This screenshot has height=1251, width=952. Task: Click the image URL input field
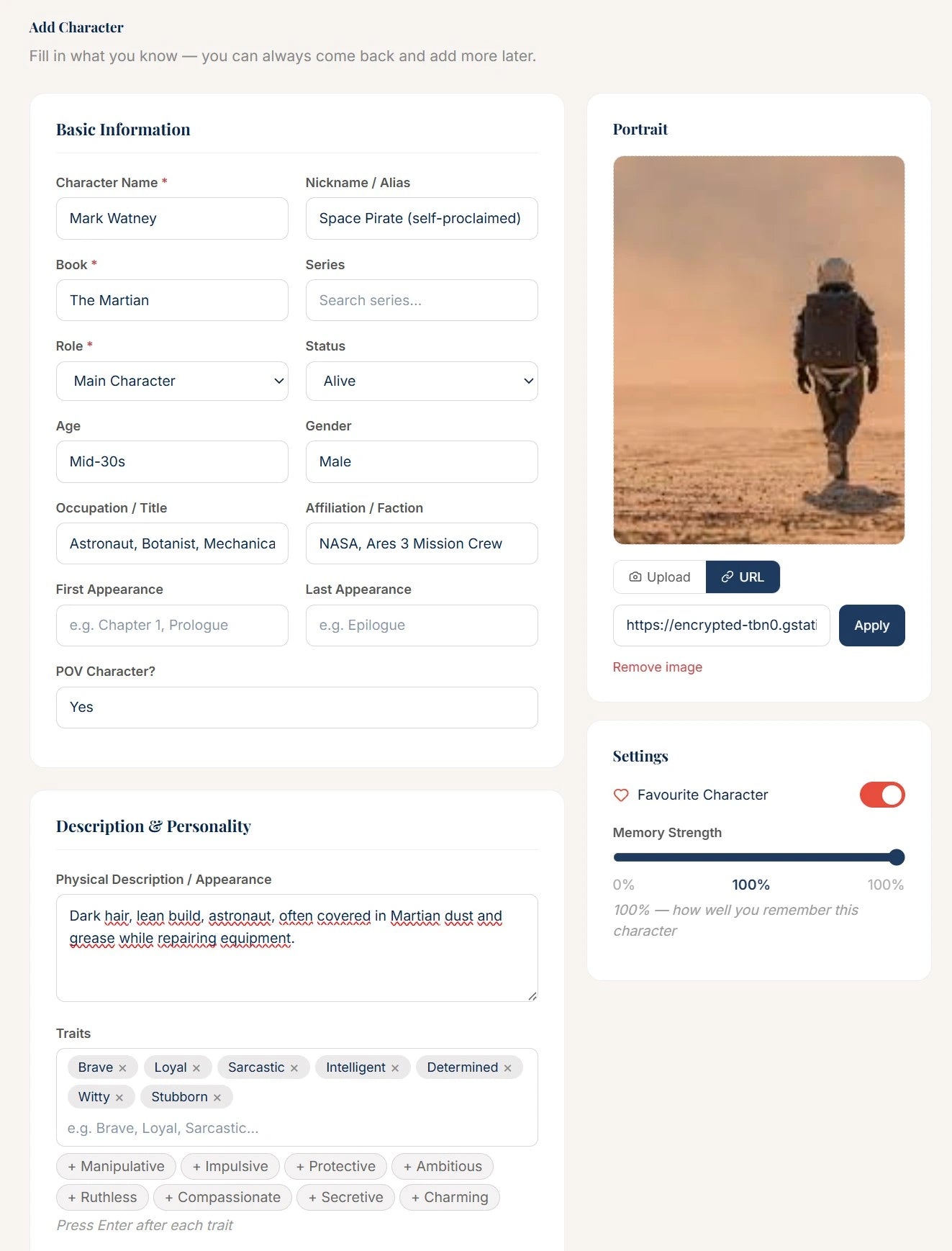coord(722,625)
